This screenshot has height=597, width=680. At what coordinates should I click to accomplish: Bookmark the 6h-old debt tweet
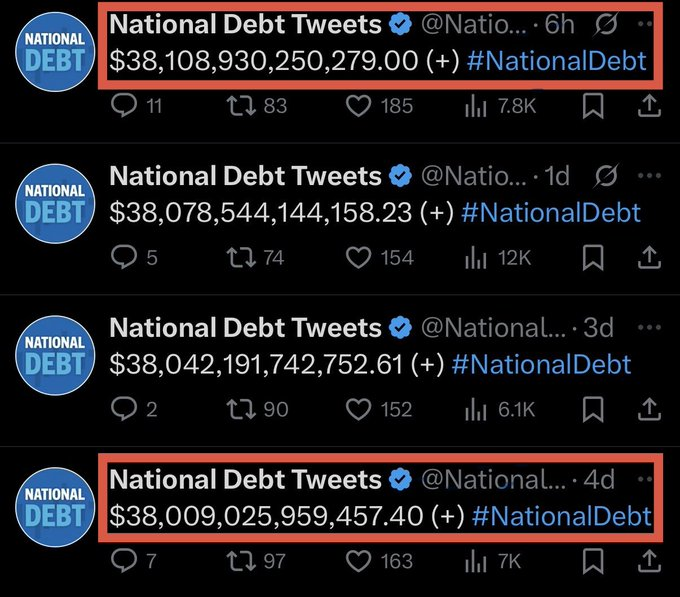(592, 105)
